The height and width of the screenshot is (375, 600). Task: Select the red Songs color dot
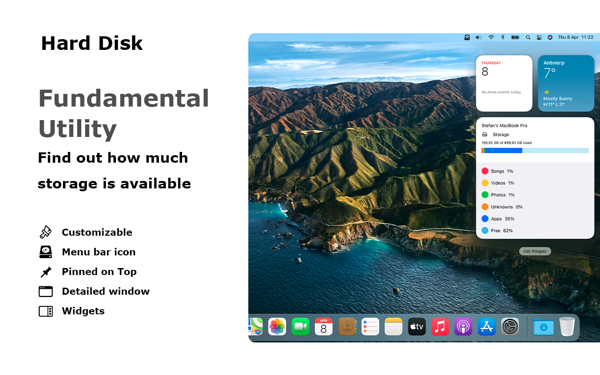(x=485, y=171)
